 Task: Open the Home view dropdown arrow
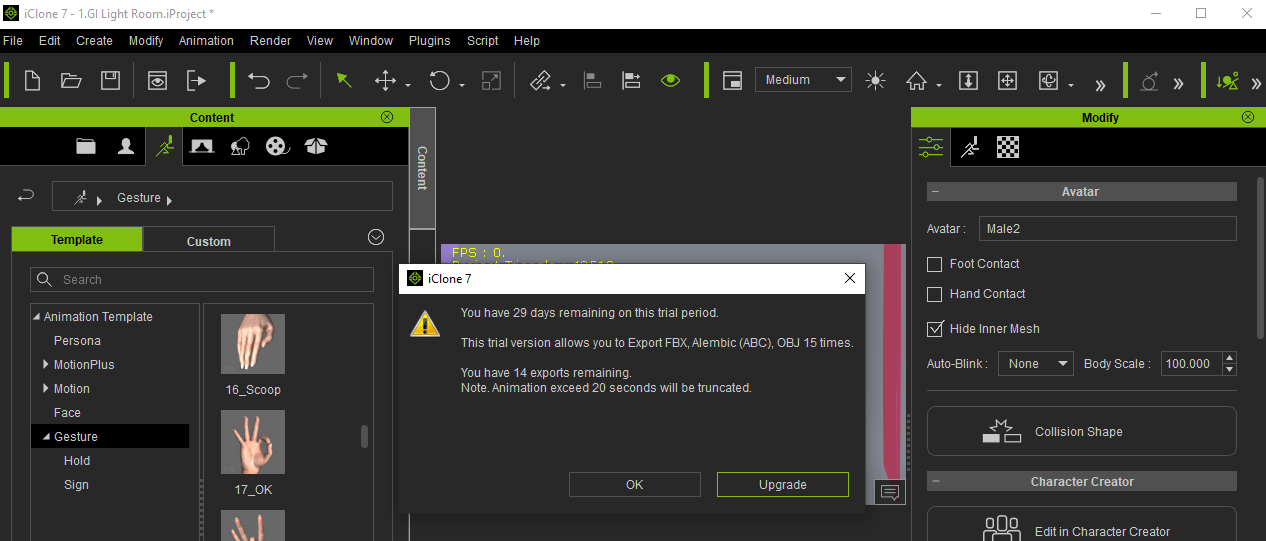pyautogui.click(x=939, y=86)
